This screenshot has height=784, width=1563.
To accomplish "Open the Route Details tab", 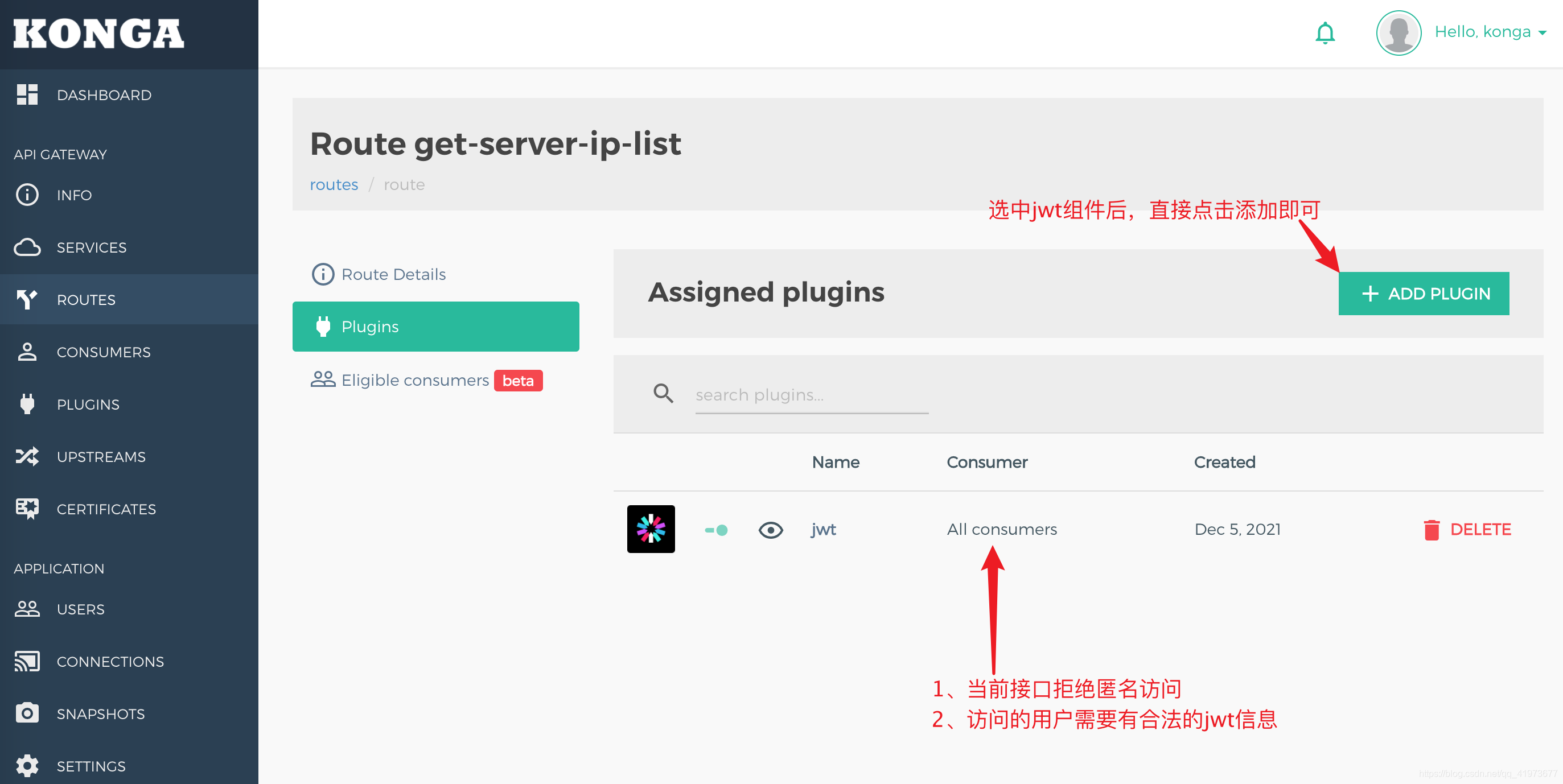I will 393,275.
